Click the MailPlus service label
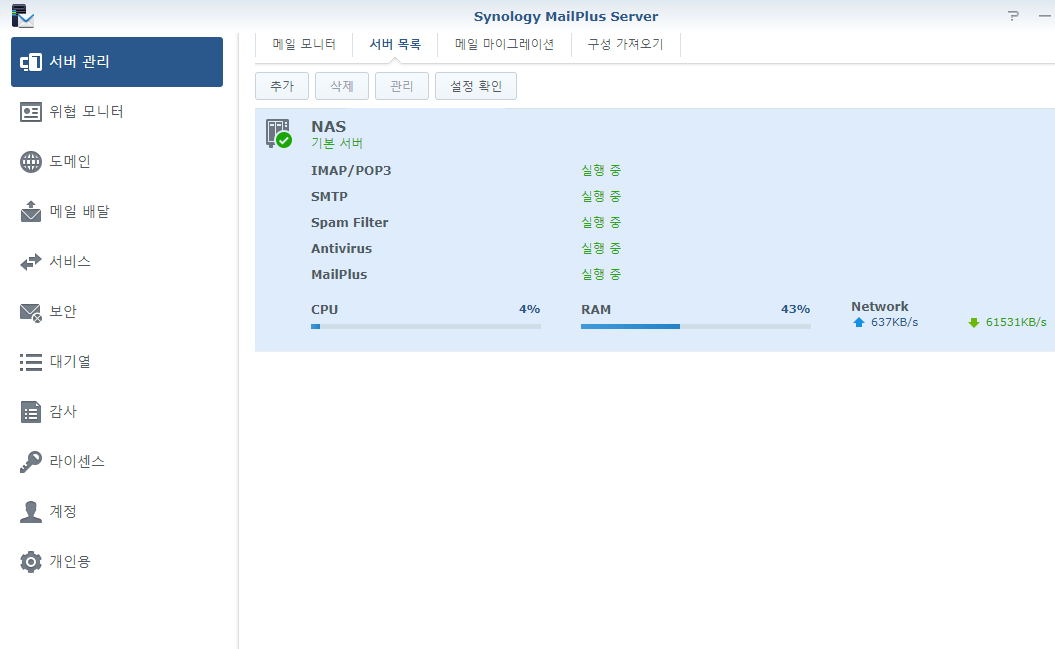Screen dimensions: 1055x649 point(339,275)
